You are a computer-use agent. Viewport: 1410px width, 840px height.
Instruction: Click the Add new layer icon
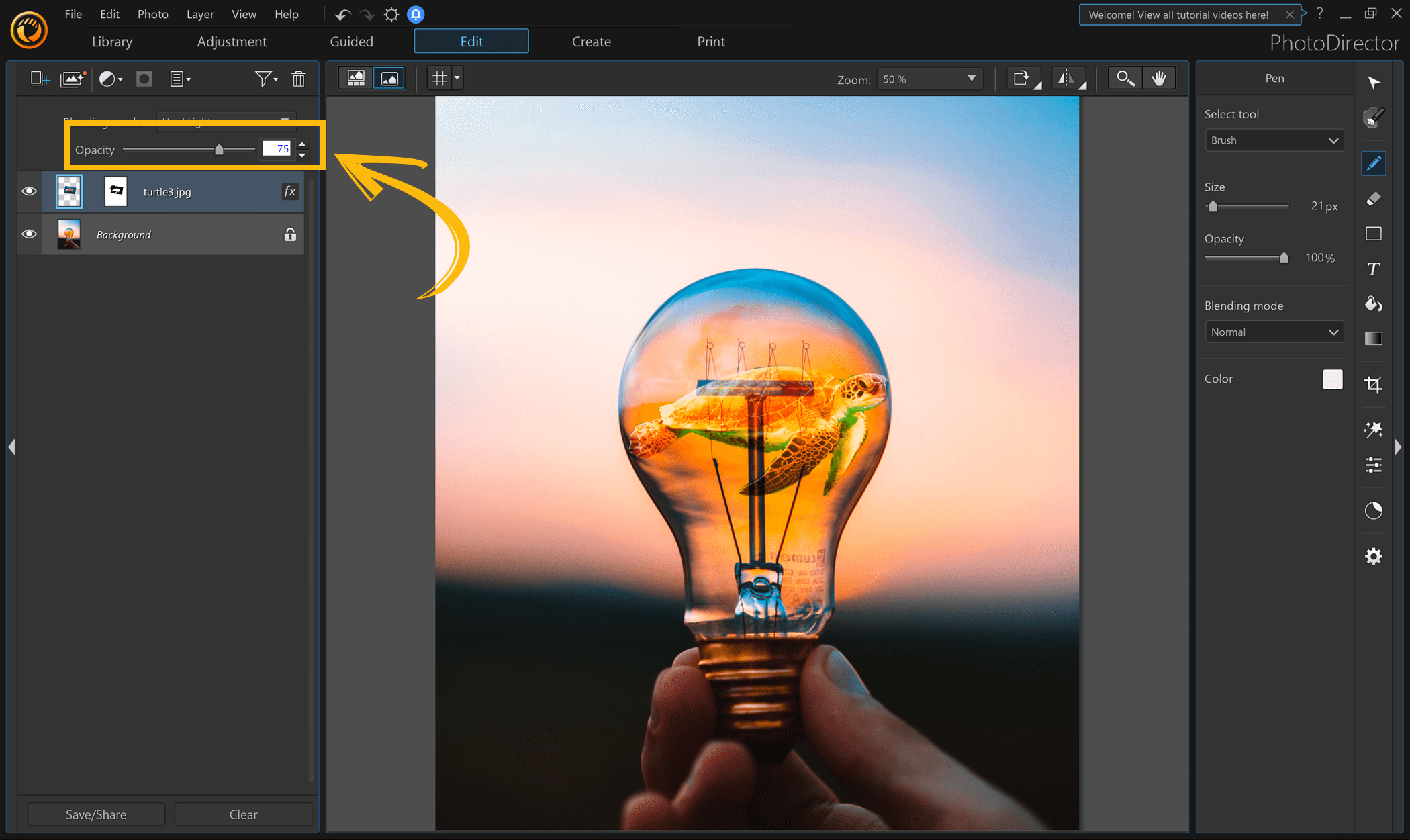39,79
